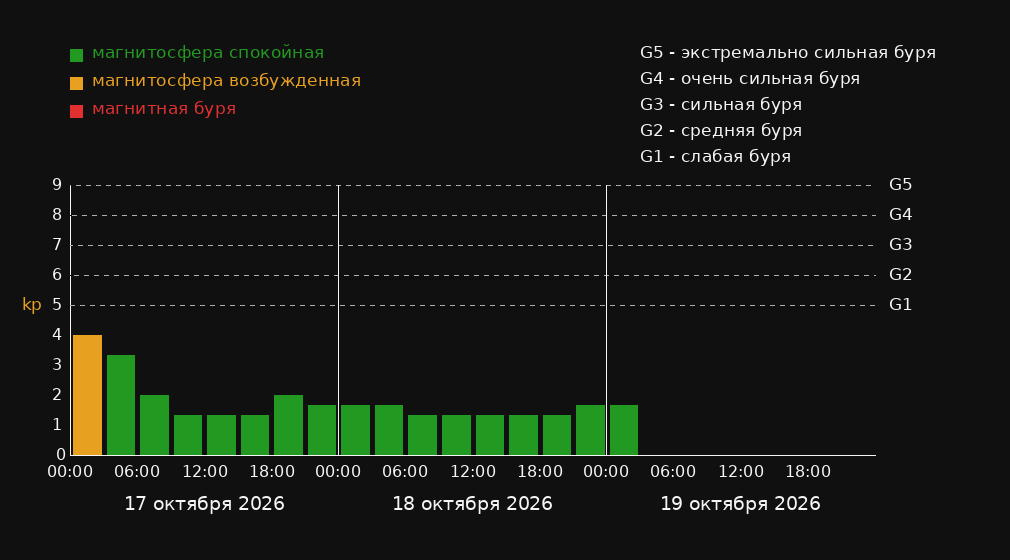Select the date label '18 октября 2026'
Screen dimensions: 1010x560
tap(472, 504)
